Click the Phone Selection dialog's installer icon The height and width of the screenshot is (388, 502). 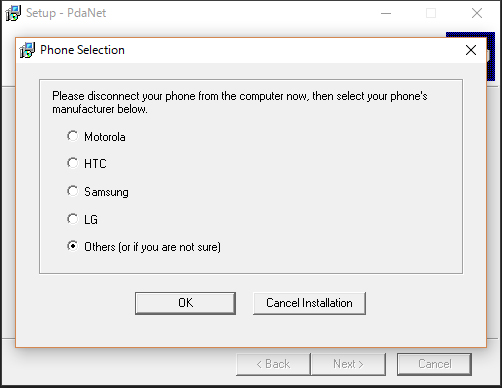(x=27, y=50)
